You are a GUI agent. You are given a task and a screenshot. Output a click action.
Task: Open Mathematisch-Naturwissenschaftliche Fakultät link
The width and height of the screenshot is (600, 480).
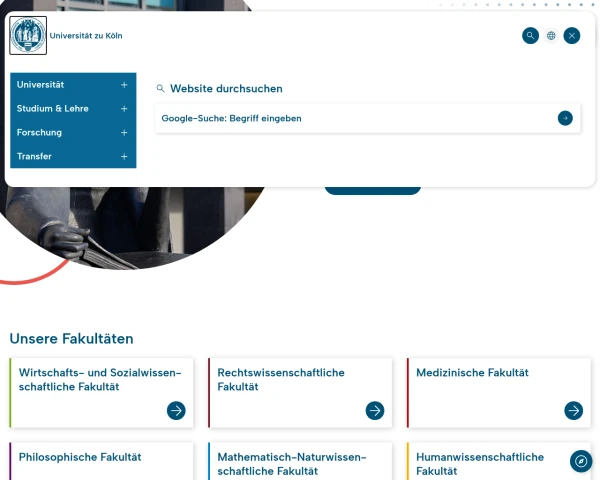pos(291,463)
